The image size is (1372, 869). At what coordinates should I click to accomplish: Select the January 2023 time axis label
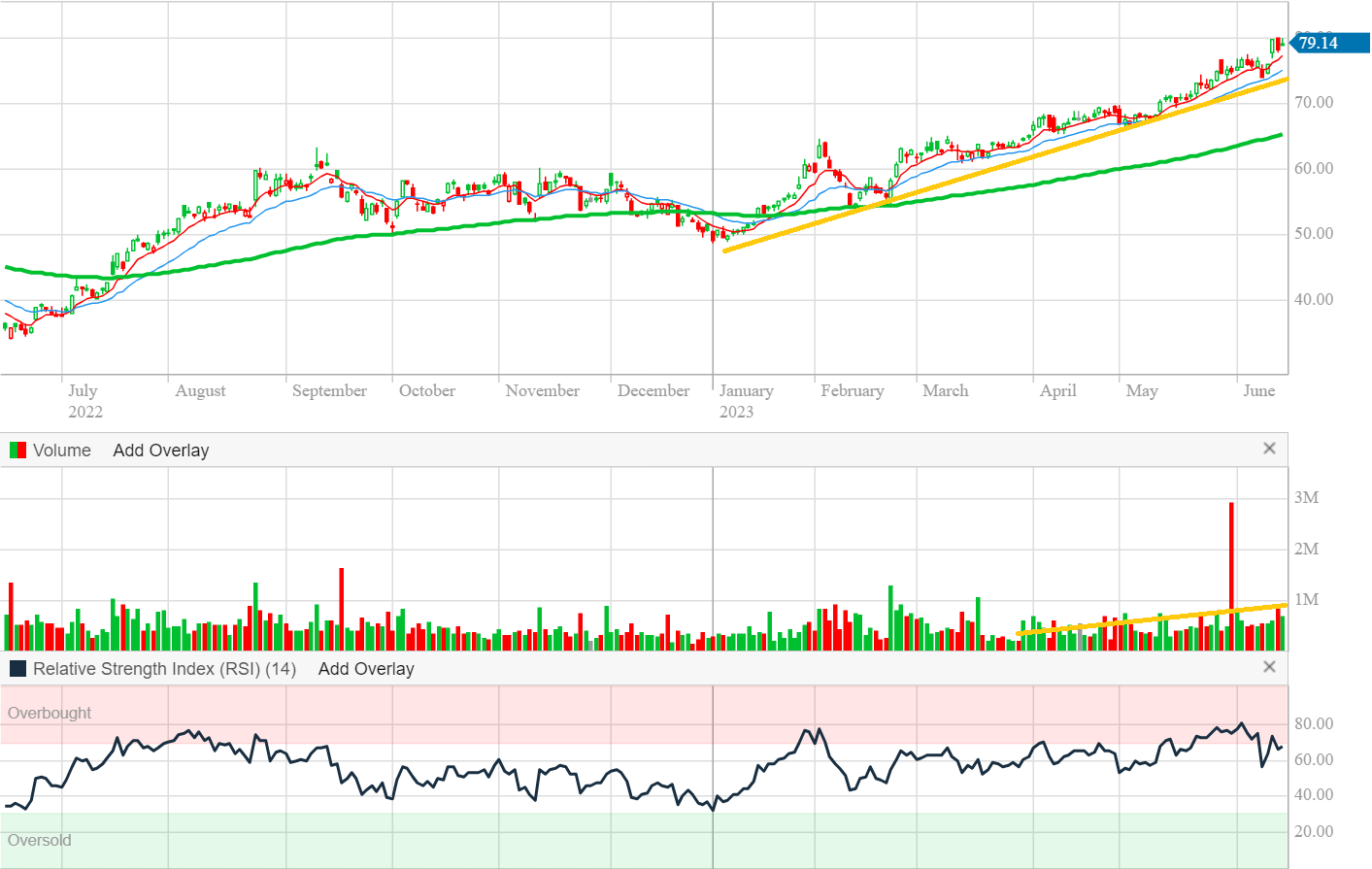[746, 400]
